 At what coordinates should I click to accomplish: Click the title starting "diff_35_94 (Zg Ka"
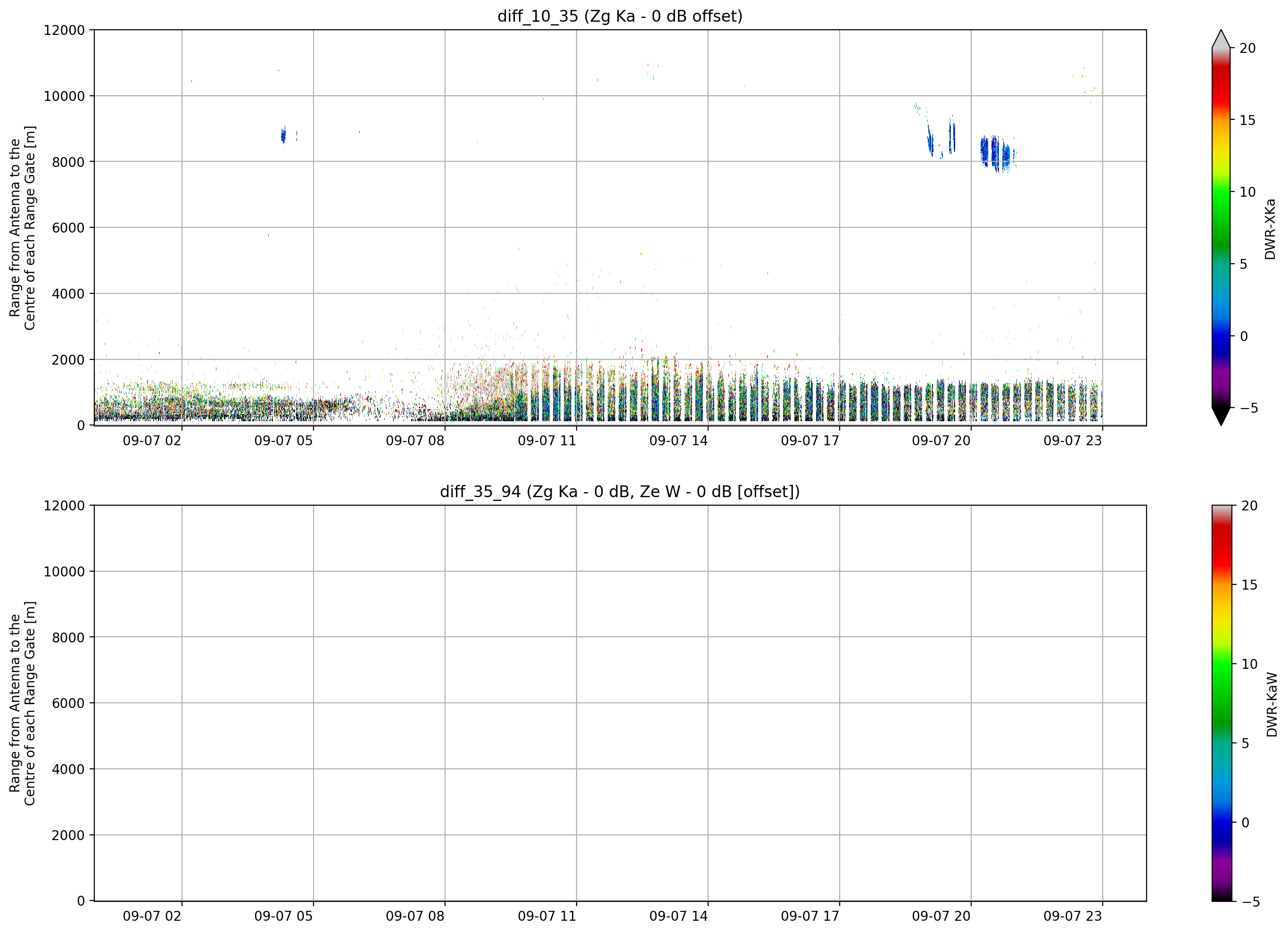pos(619,491)
